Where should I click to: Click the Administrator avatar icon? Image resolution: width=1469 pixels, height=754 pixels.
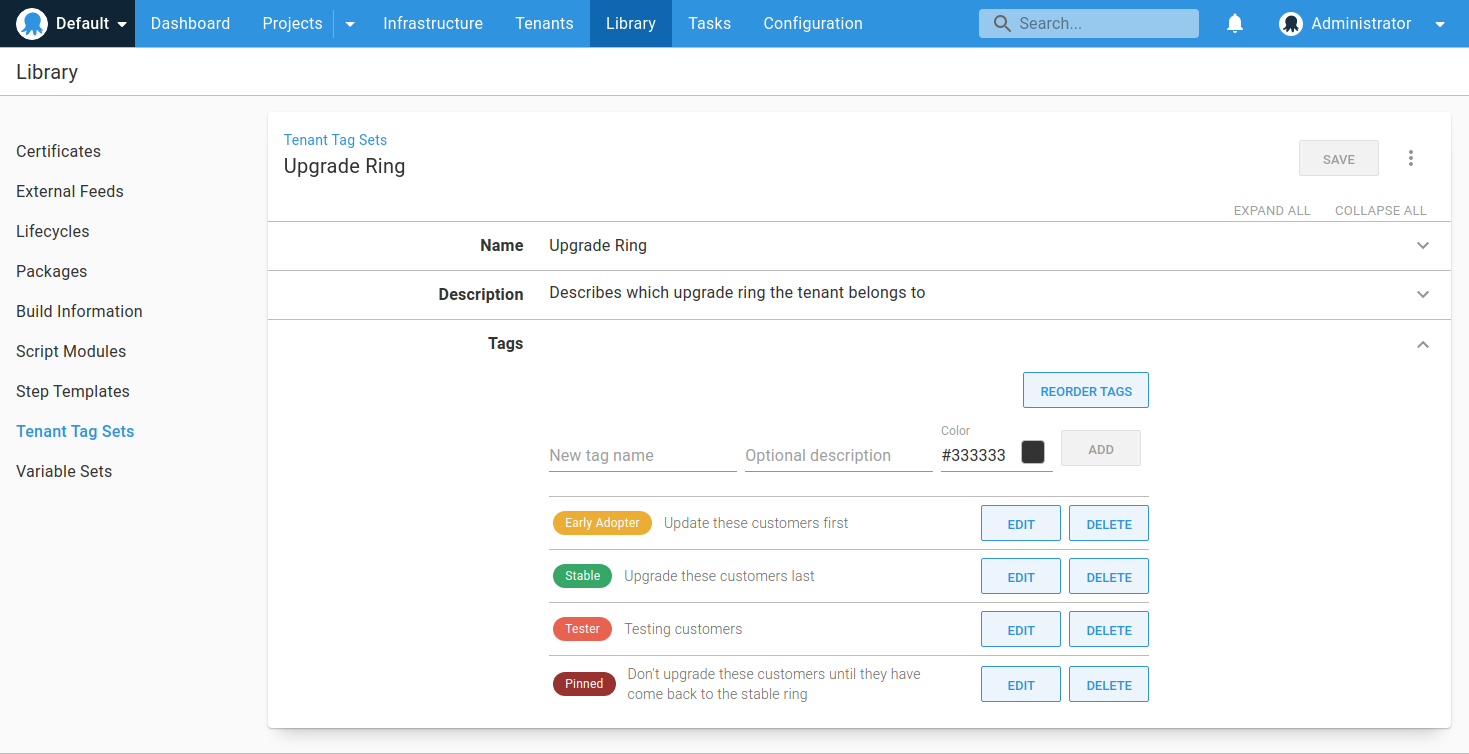[x=1290, y=24]
